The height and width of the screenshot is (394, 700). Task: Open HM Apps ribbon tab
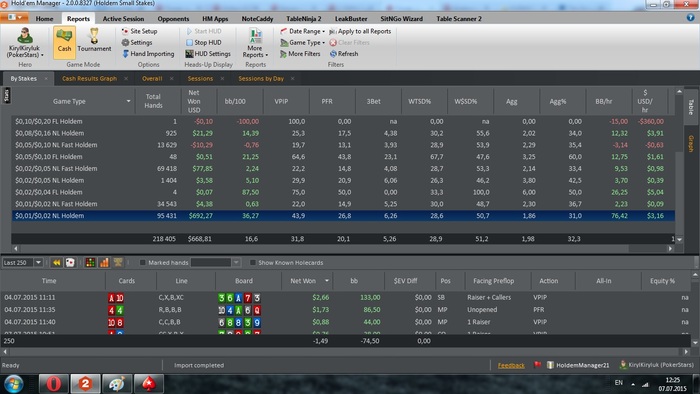[x=215, y=19]
